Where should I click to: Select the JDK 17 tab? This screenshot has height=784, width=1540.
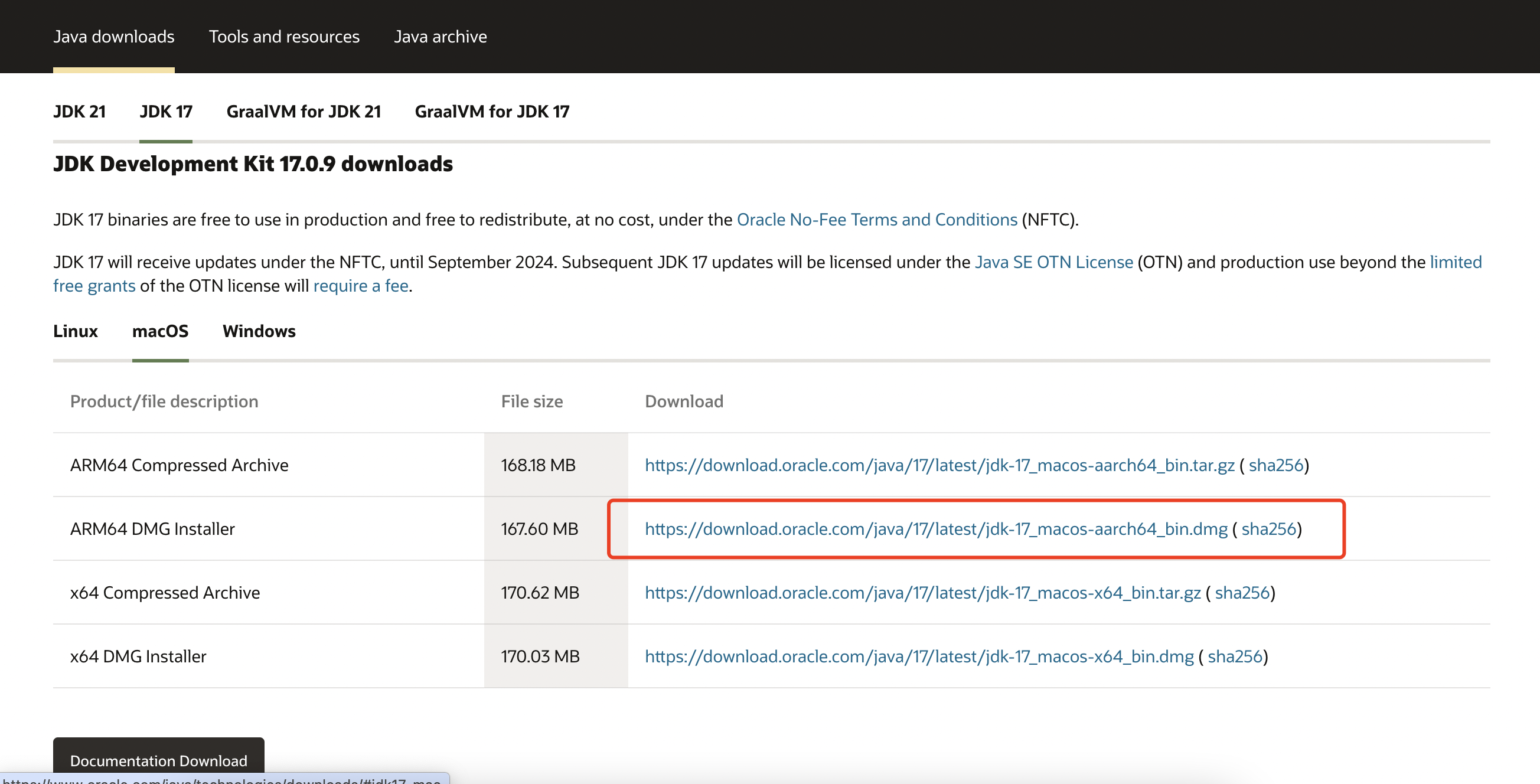(x=165, y=111)
